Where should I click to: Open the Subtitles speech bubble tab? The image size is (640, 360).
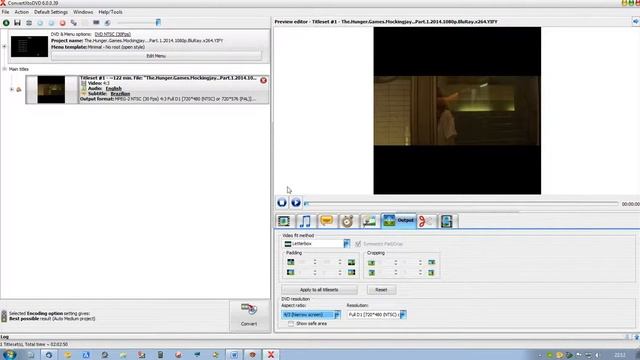pos(327,221)
